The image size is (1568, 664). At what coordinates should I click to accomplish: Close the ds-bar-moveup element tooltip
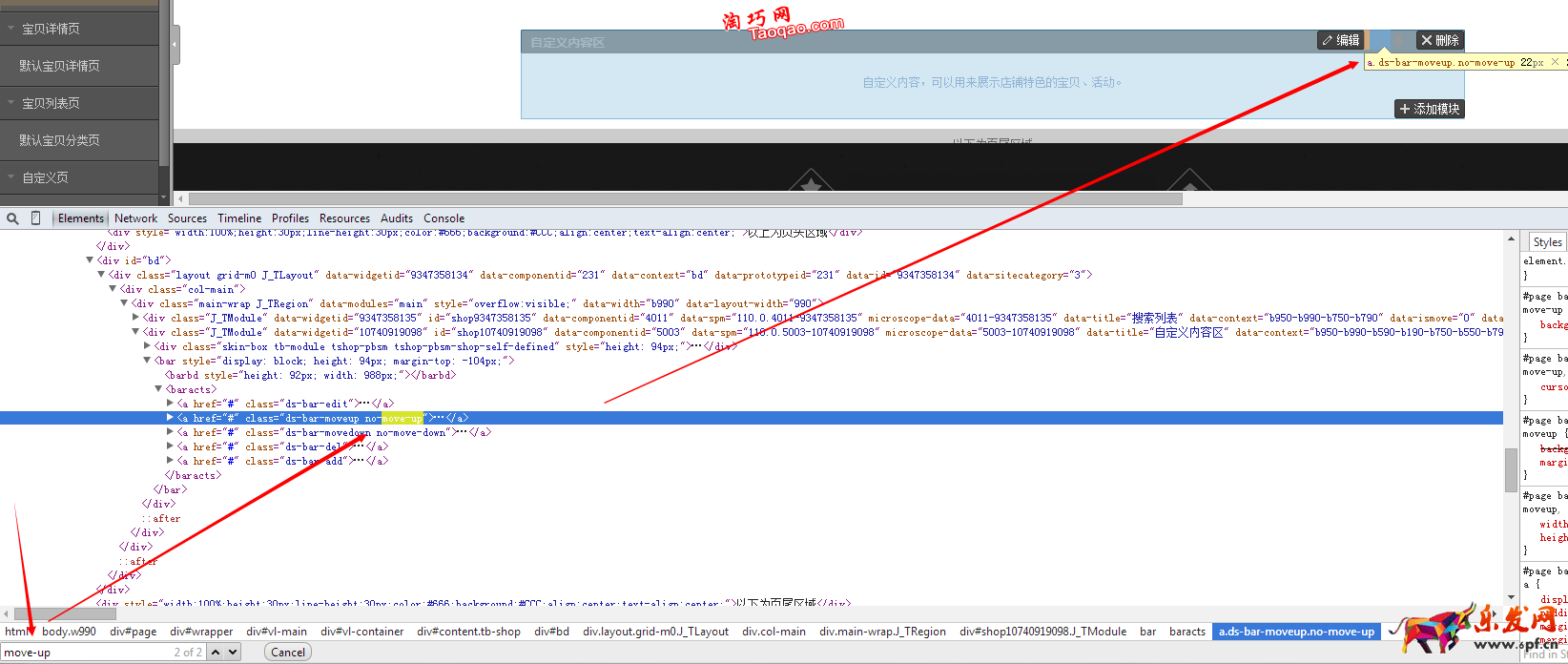point(1555,62)
